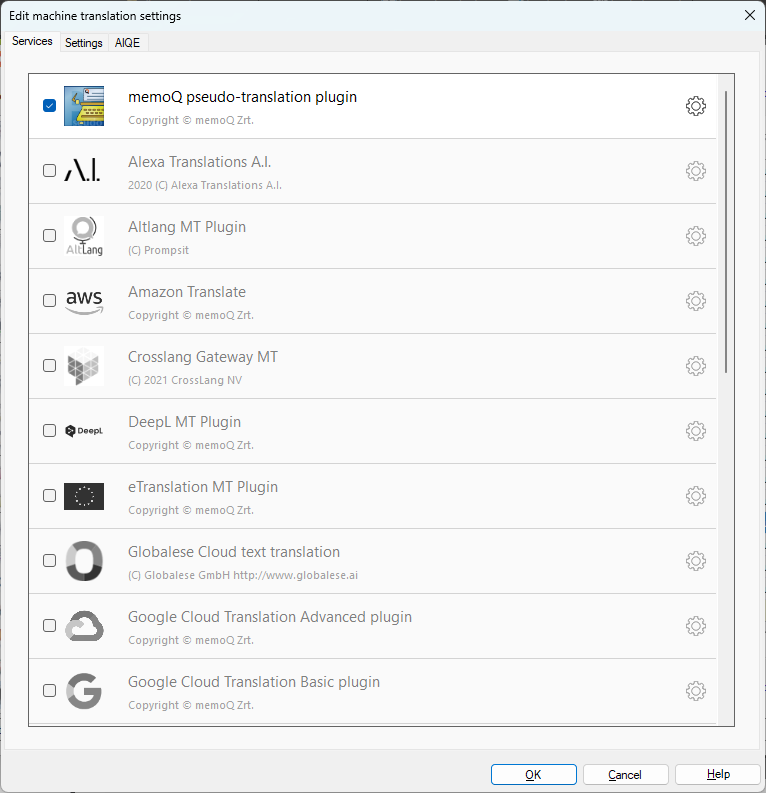Open settings gear for Altlang MT Plugin
The image size is (766, 793).
coord(696,236)
